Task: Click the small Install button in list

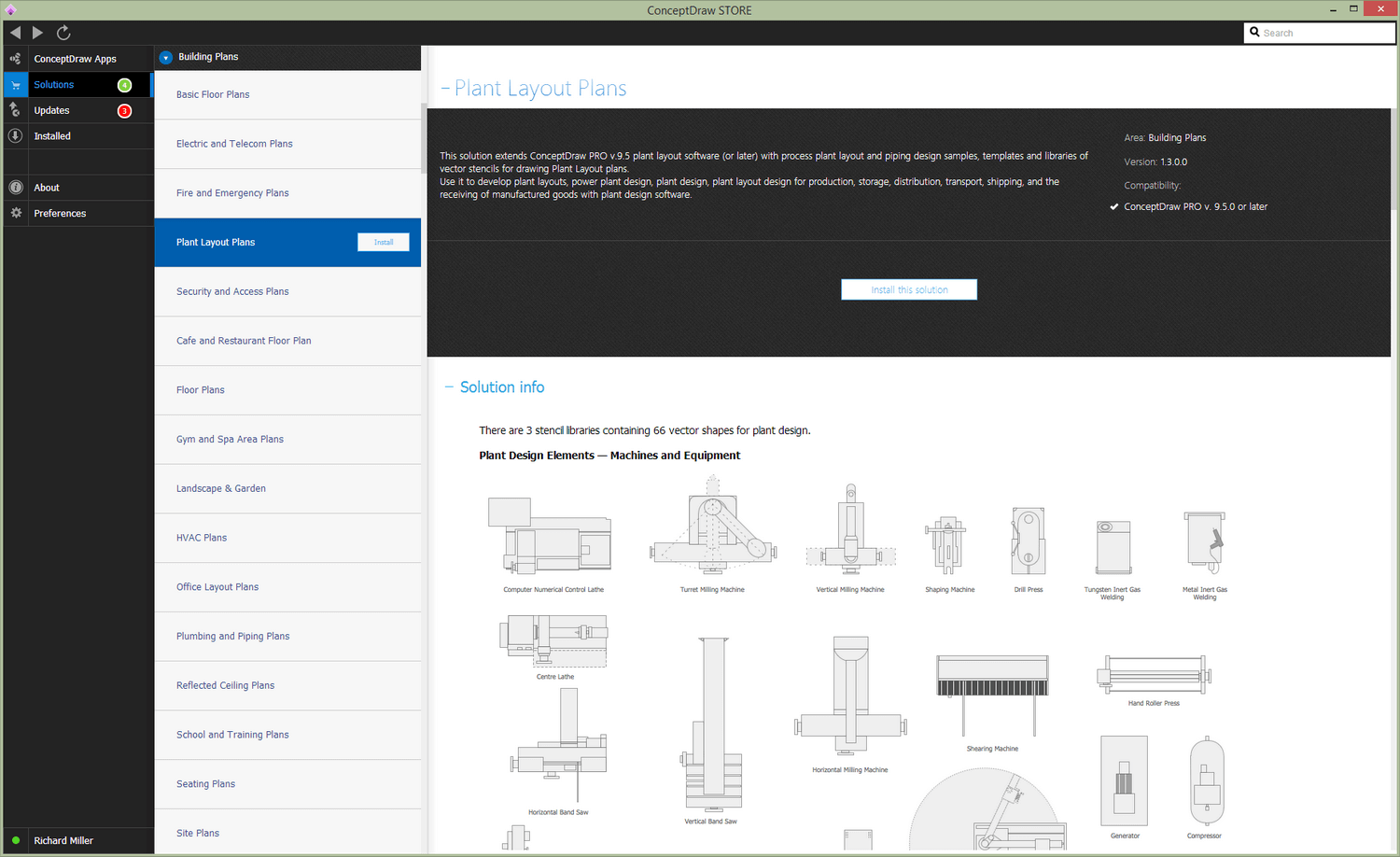Action: coord(383,243)
